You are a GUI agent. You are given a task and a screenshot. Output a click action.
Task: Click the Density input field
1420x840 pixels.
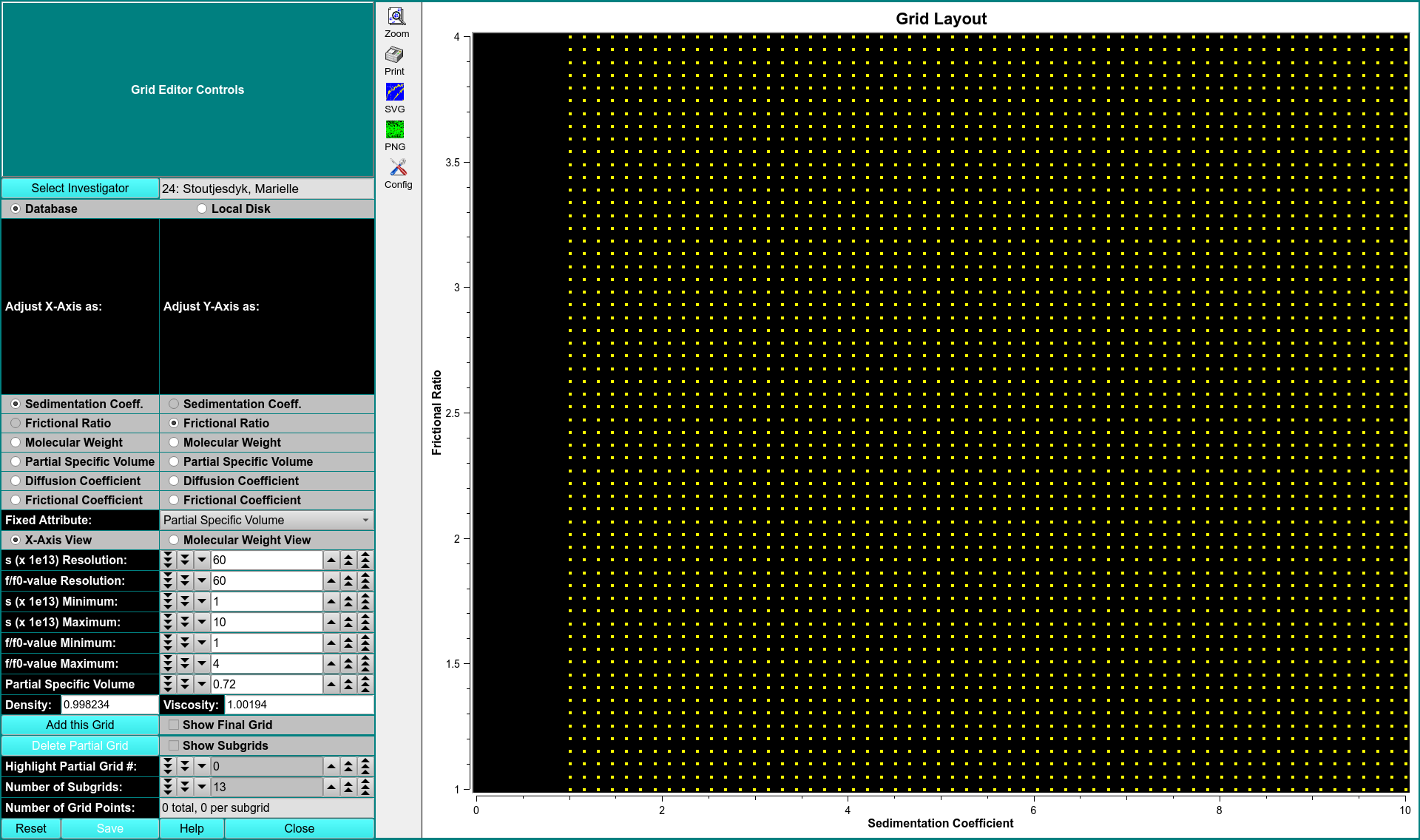point(109,705)
